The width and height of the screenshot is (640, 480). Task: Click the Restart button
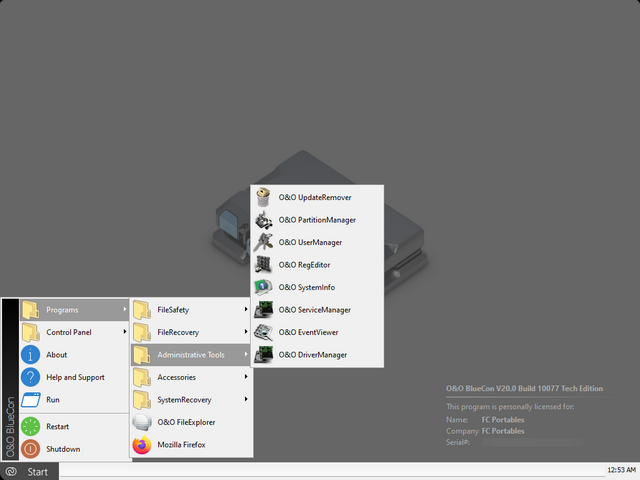click(57, 426)
